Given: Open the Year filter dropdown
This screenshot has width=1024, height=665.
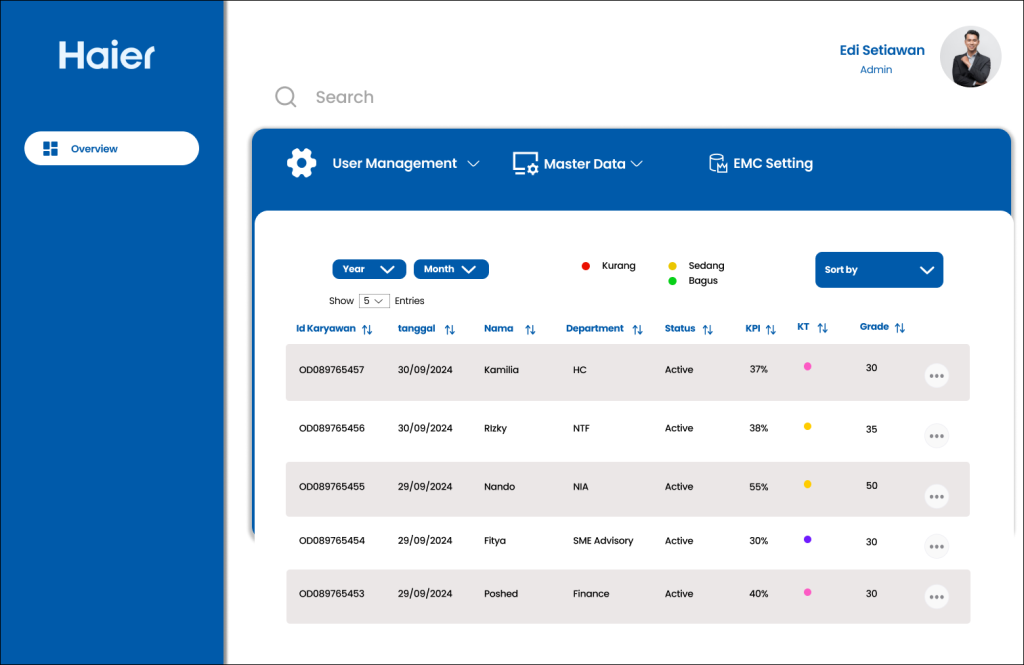Looking at the screenshot, I should click(x=369, y=269).
